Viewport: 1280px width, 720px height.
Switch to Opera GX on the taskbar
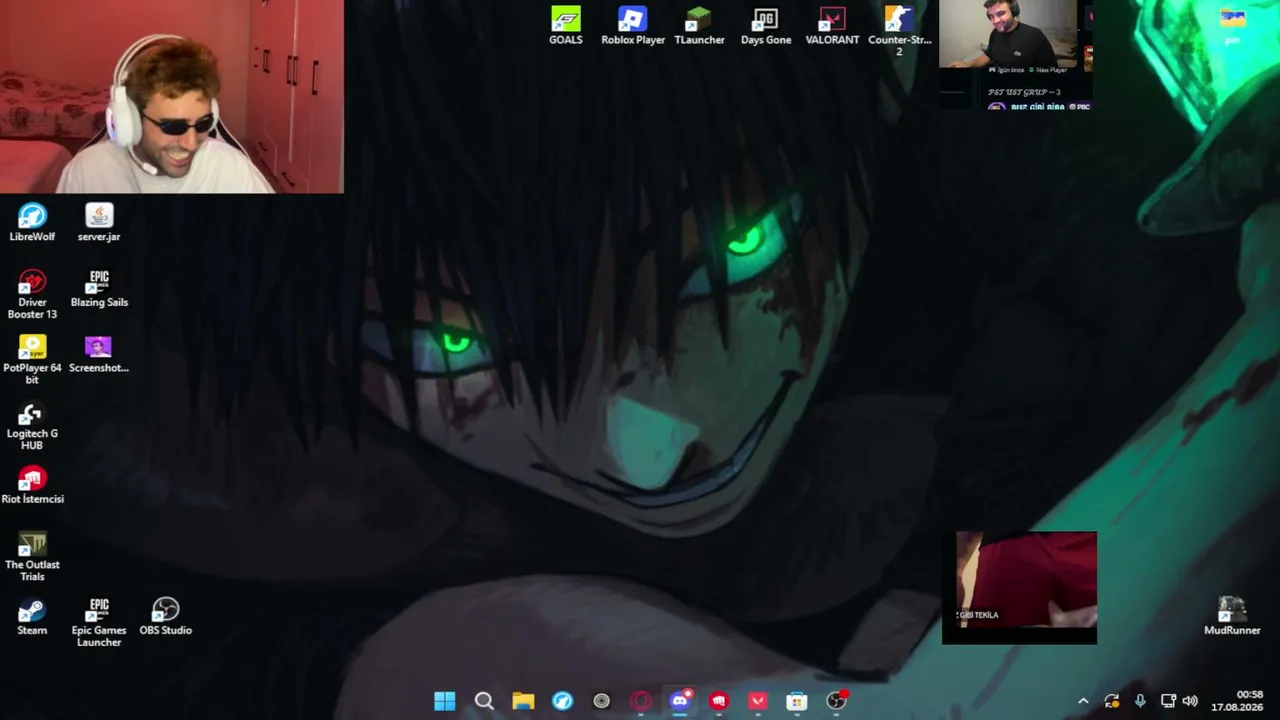tap(640, 701)
